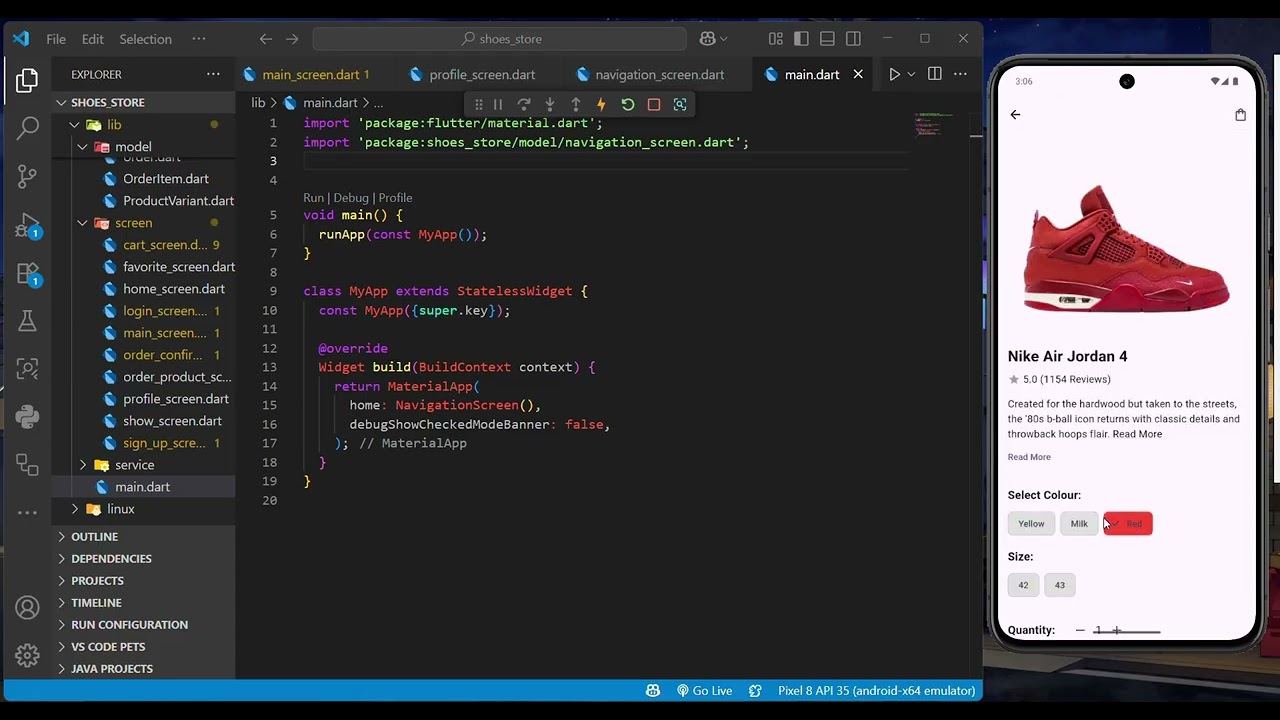Trigger Flutter hot reload lightning icon
Viewport: 1280px width, 720px height.
[x=601, y=104]
